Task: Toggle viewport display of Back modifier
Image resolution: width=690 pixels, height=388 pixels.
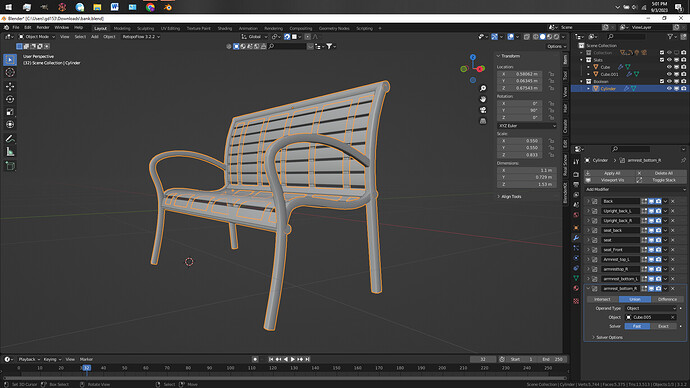Action: point(651,201)
